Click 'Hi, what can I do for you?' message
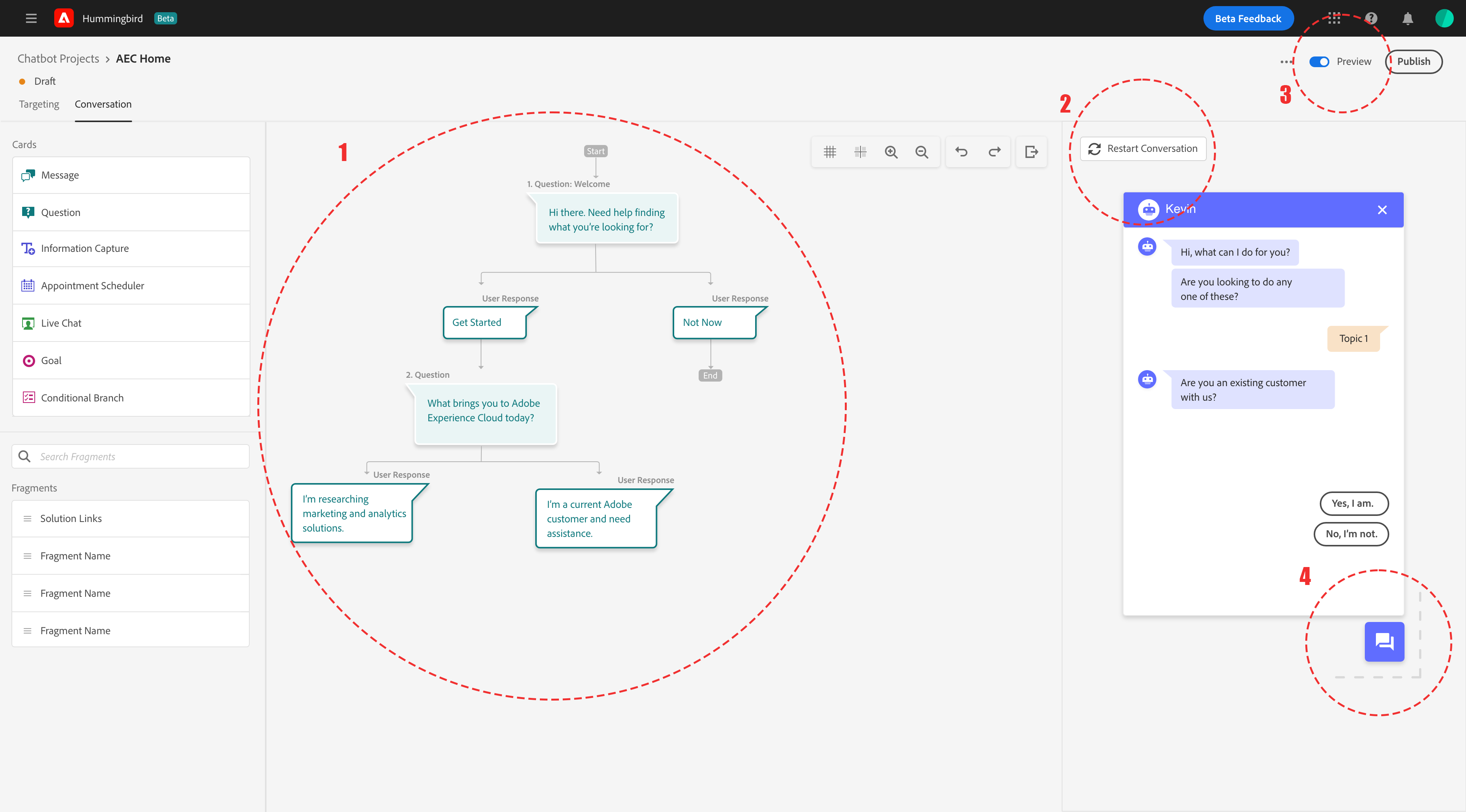Image resolution: width=1466 pixels, height=812 pixels. (1235, 252)
